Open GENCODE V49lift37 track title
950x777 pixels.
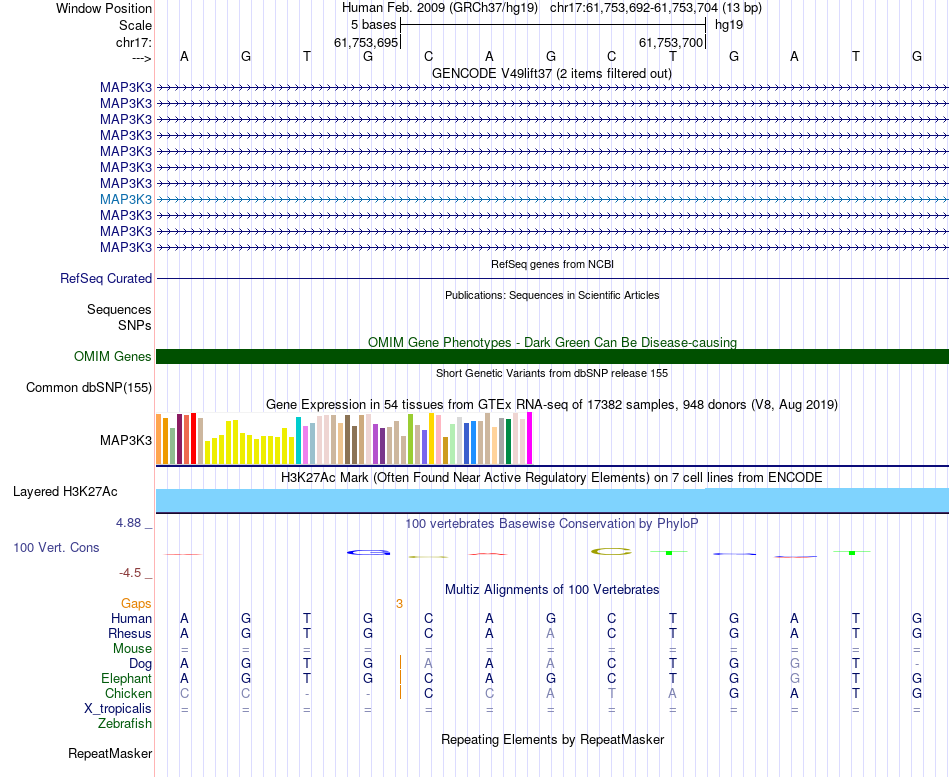[x=552, y=73]
